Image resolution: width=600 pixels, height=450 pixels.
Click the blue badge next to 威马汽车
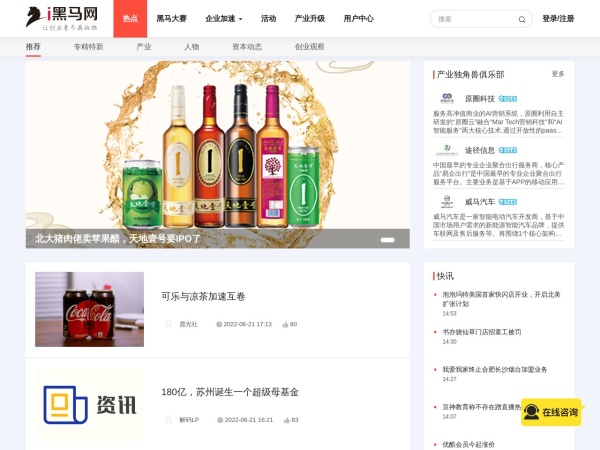[507, 202]
